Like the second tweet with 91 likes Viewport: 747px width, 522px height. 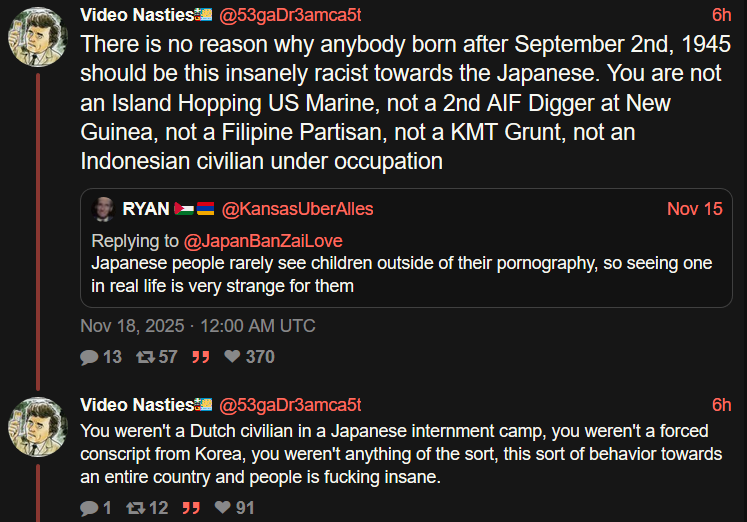point(222,508)
